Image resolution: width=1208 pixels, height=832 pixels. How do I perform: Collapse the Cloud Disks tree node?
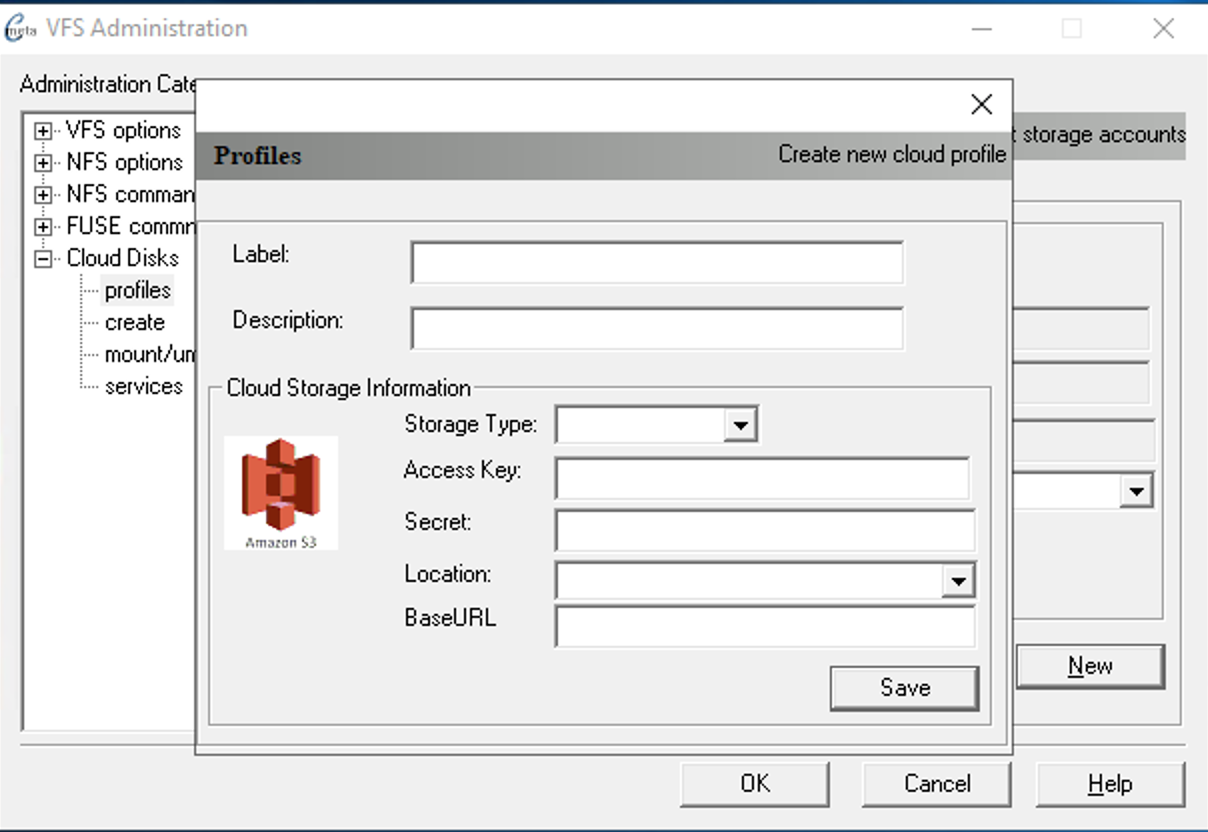pyautogui.click(x=43, y=259)
